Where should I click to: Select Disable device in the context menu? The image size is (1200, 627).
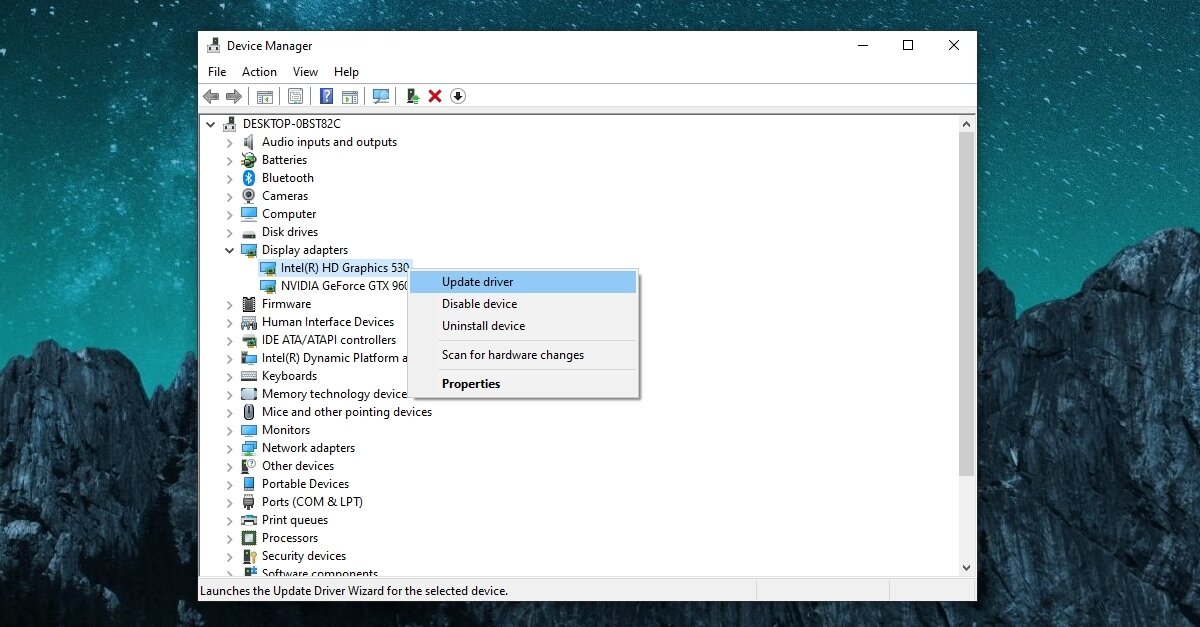pos(480,304)
